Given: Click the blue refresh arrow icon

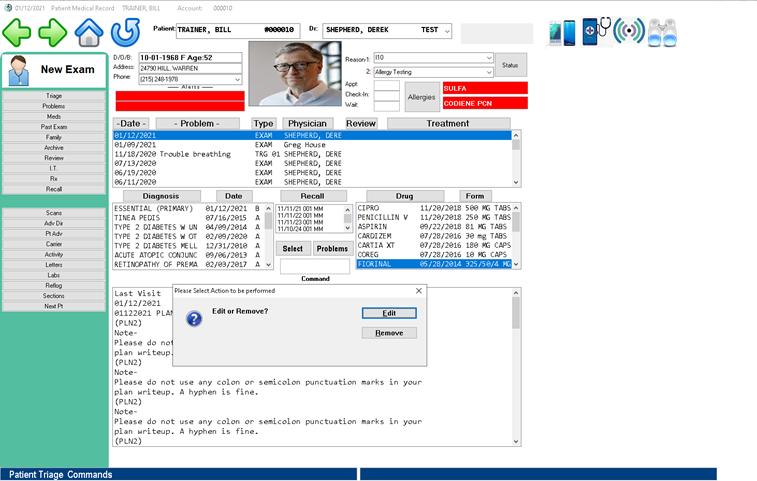Looking at the screenshot, I should pyautogui.click(x=124, y=32).
